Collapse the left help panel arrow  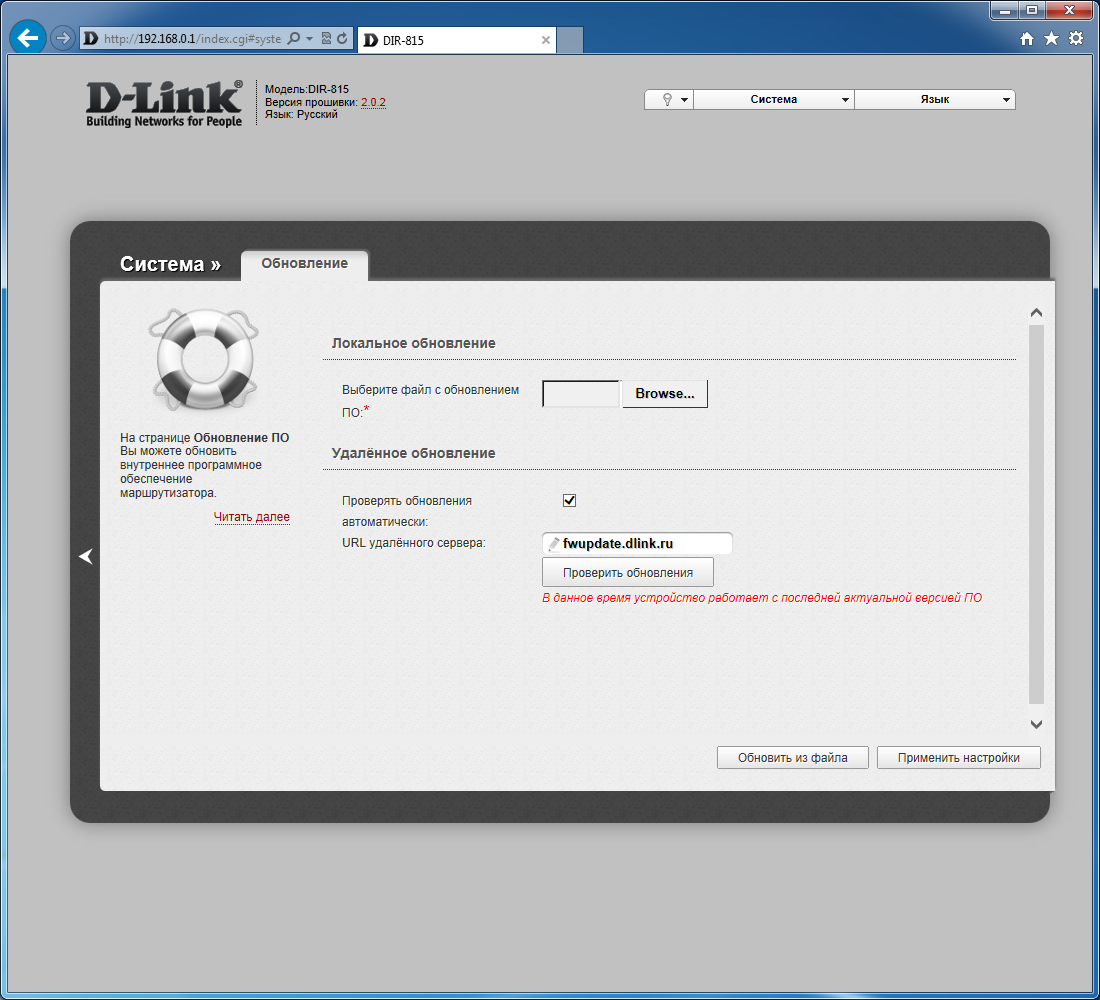click(86, 556)
